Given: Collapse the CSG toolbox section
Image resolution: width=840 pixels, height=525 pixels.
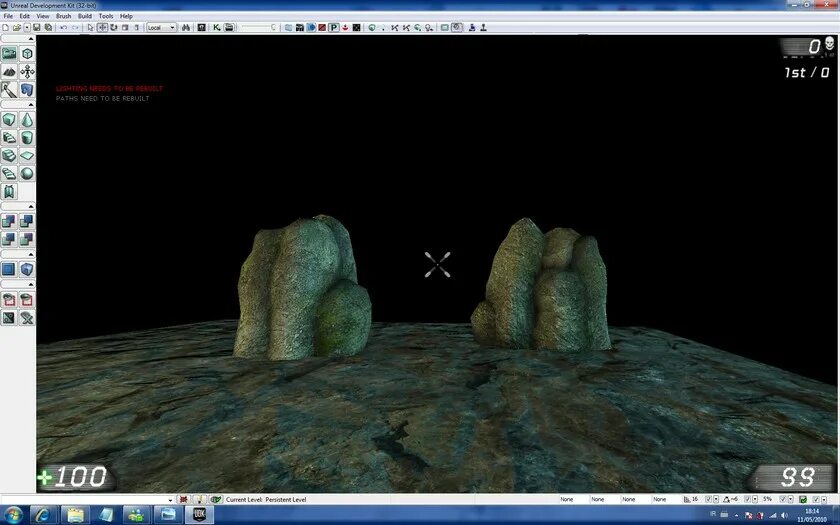Looking at the screenshot, I should [31, 207].
